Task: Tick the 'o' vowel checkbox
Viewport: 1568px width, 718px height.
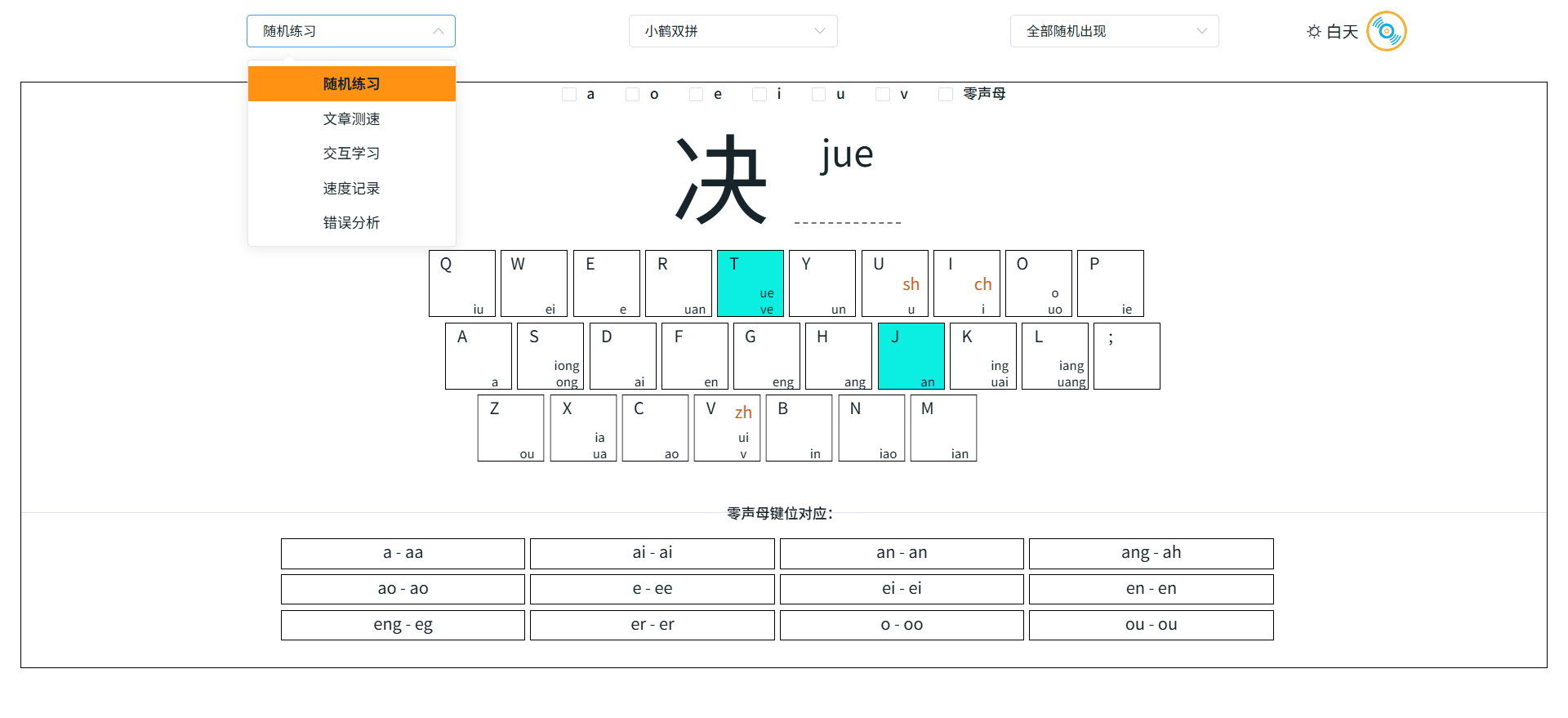Action: [632, 94]
